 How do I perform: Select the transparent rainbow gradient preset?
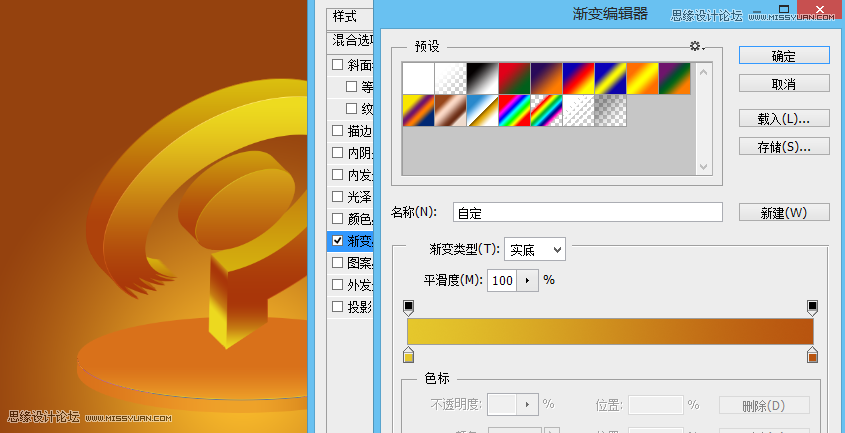[546, 111]
